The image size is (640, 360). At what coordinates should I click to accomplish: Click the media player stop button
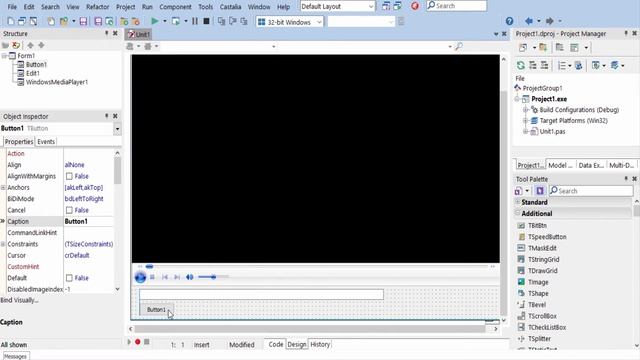pyautogui.click(x=152, y=277)
